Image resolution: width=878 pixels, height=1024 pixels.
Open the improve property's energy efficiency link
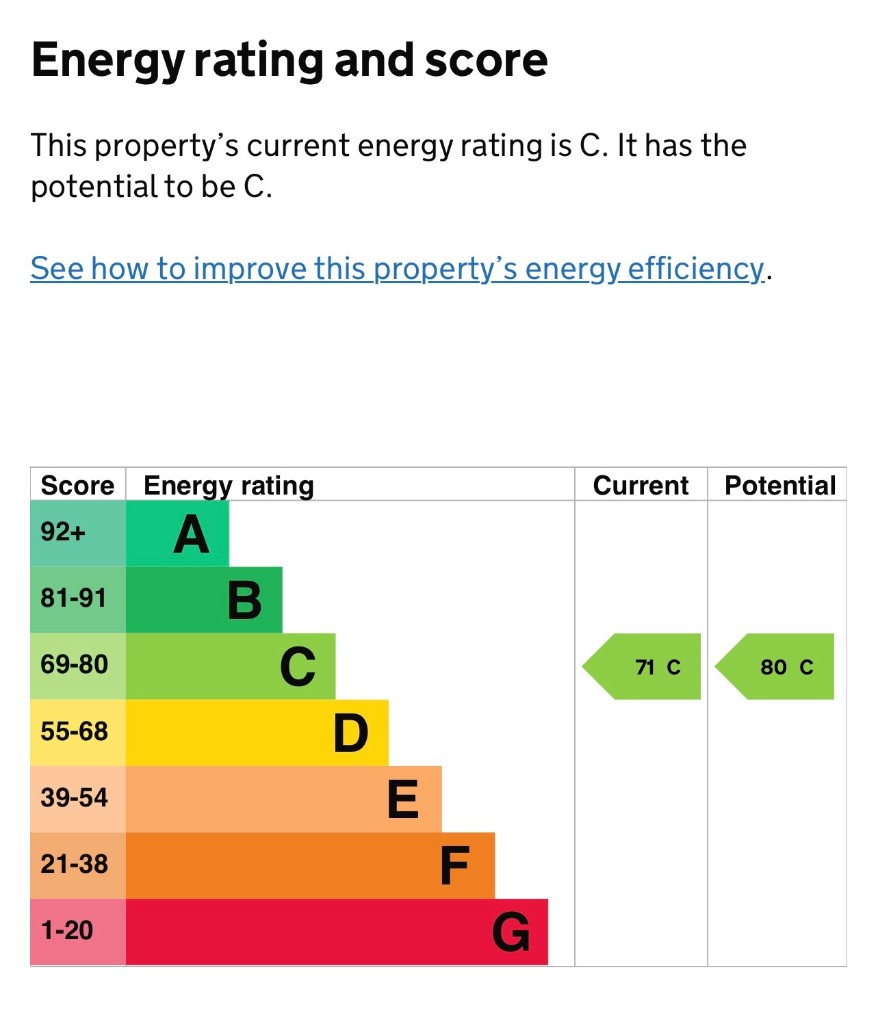point(397,269)
